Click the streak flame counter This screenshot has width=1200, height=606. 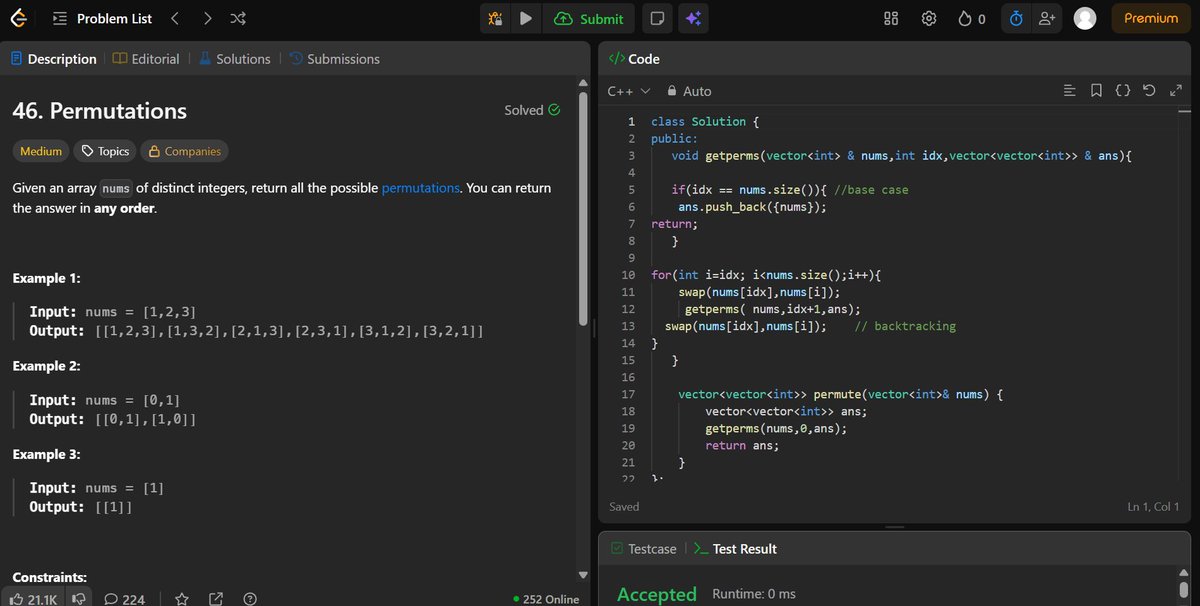coord(972,18)
